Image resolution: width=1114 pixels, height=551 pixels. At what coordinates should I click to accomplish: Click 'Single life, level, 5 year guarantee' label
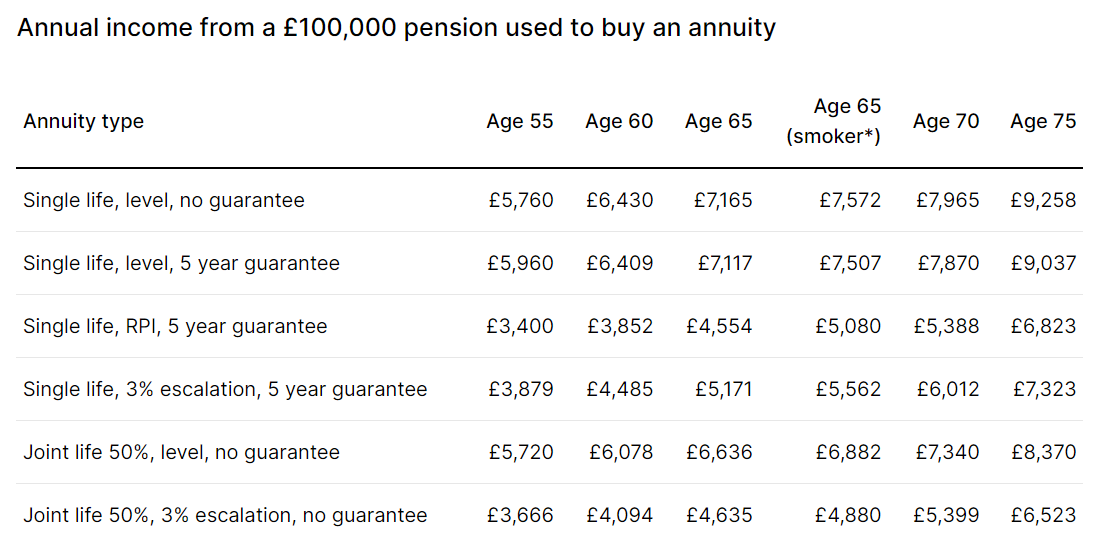point(181,264)
